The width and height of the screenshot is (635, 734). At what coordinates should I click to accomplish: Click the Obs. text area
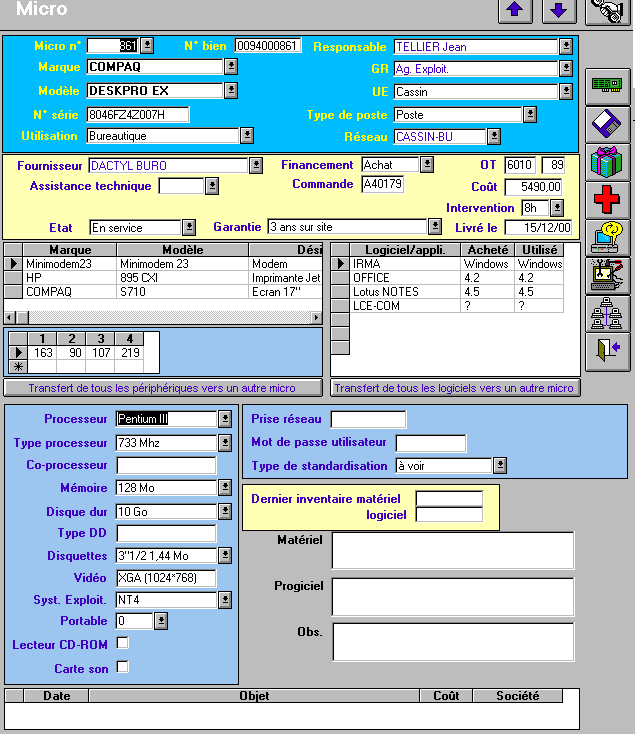[453, 642]
